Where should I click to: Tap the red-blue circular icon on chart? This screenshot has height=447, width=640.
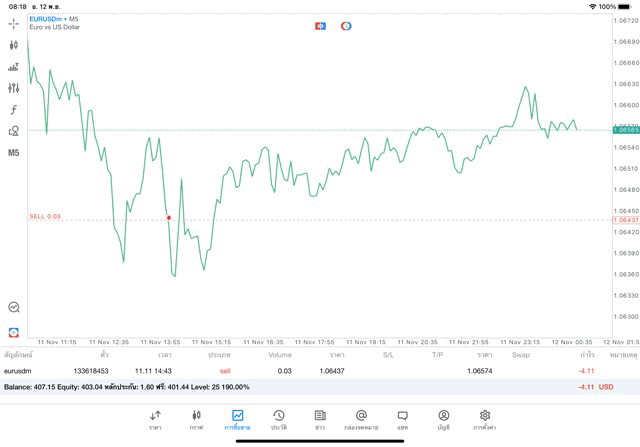(346, 26)
